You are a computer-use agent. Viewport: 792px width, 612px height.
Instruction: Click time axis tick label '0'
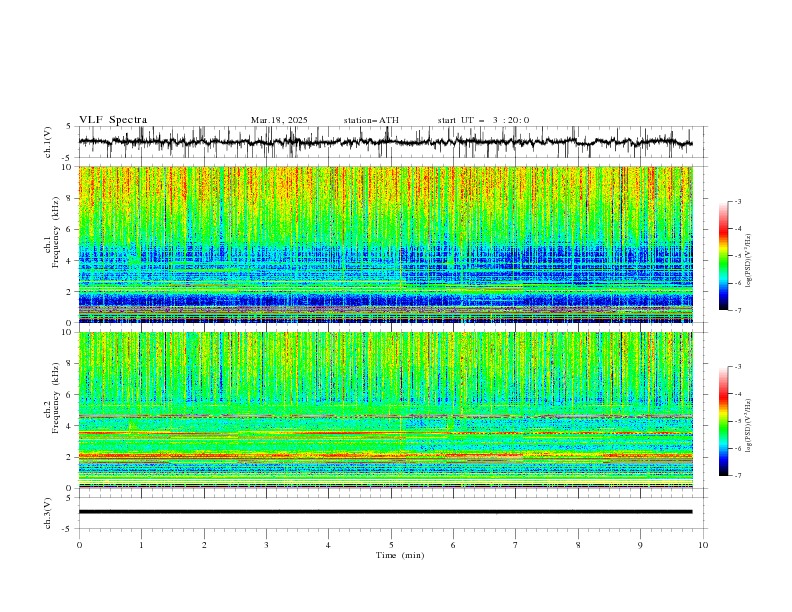(79, 545)
